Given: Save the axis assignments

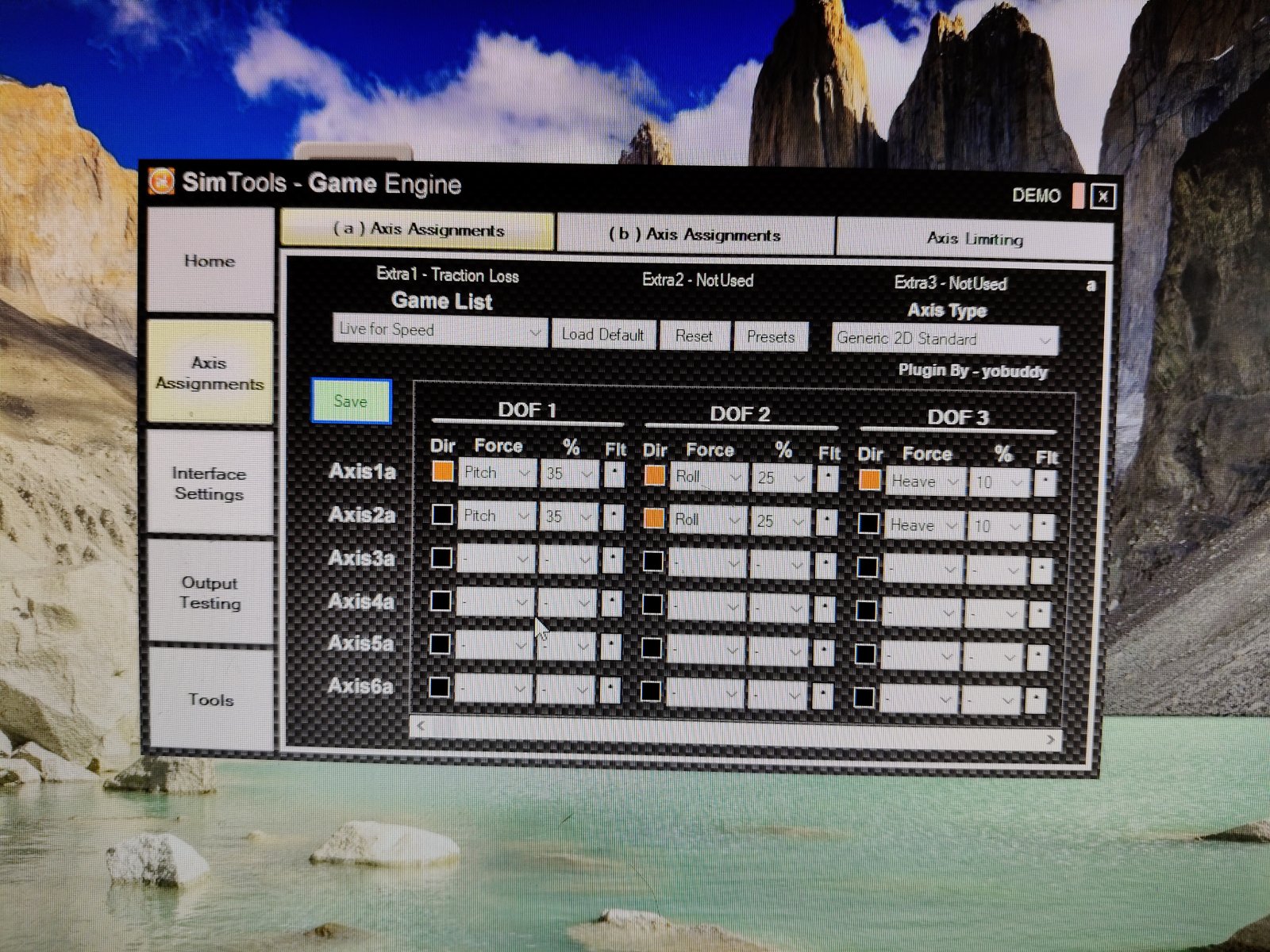Looking at the screenshot, I should pyautogui.click(x=351, y=401).
